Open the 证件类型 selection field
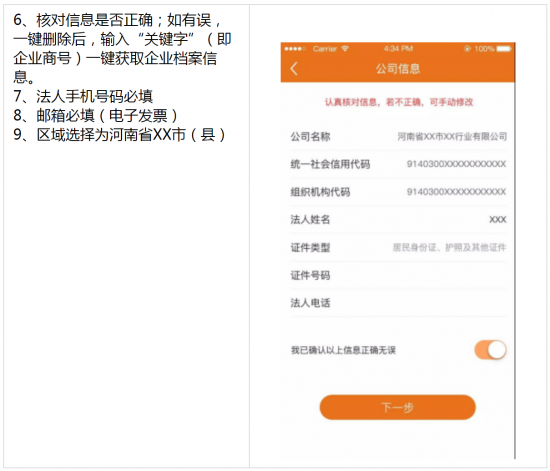 tap(398, 248)
